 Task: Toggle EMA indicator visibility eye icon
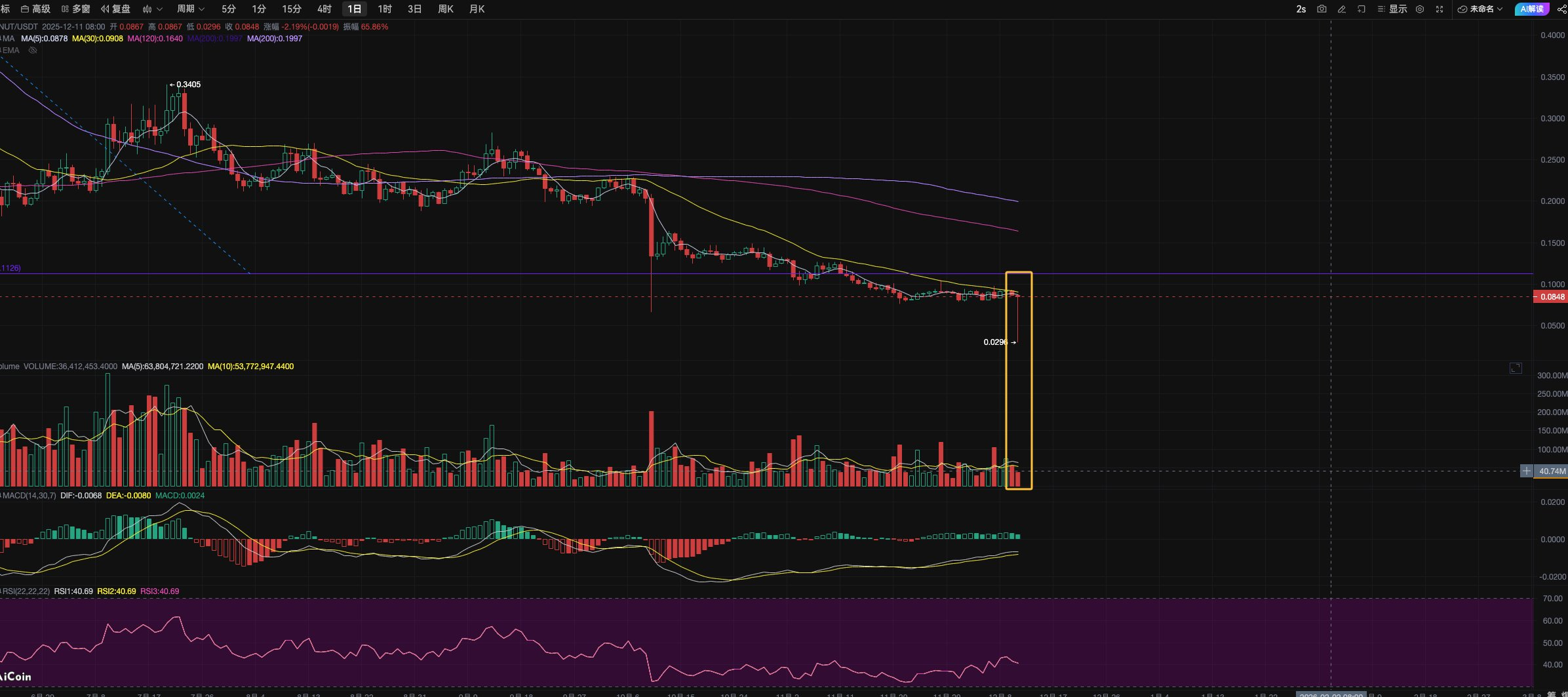click(33, 50)
